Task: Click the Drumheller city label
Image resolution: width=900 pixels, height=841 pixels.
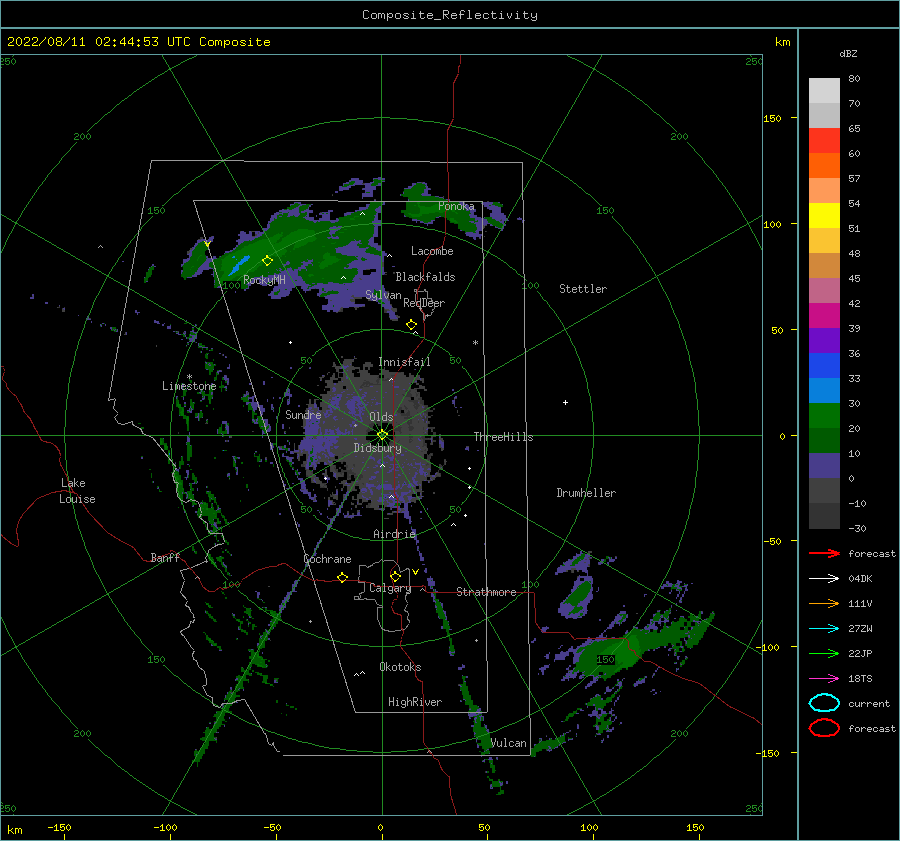Action: pyautogui.click(x=586, y=493)
